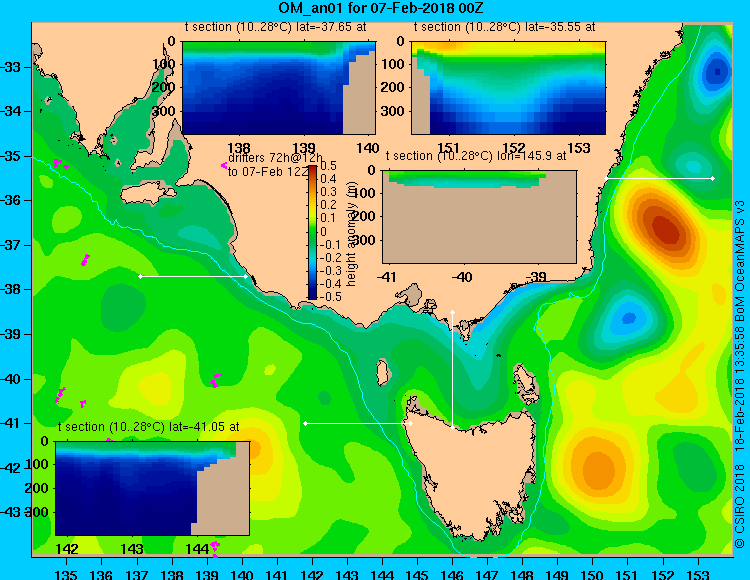750x580 pixels.
Task: Open the lat=-41.05 temperature section inset
Action: 153,488
